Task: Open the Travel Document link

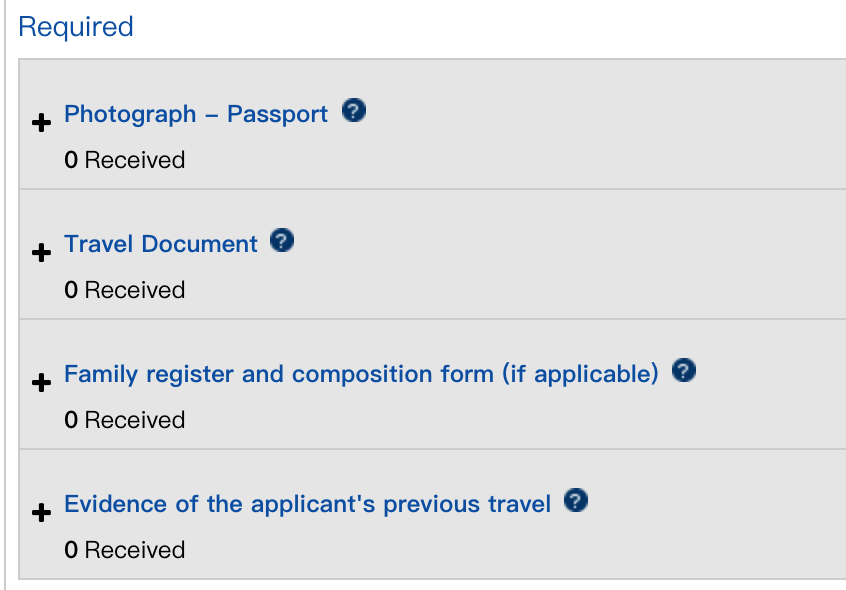Action: click(x=161, y=244)
